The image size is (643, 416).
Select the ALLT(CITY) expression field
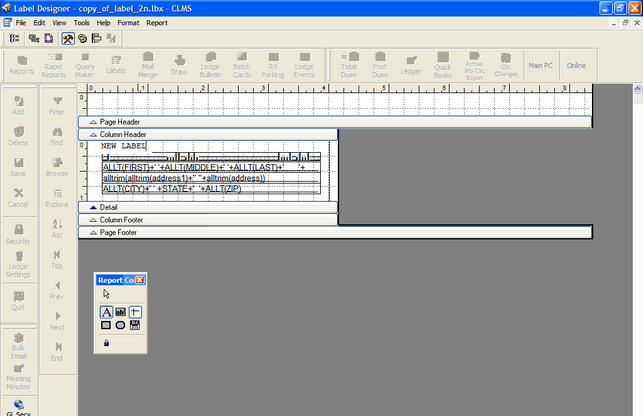pos(171,188)
